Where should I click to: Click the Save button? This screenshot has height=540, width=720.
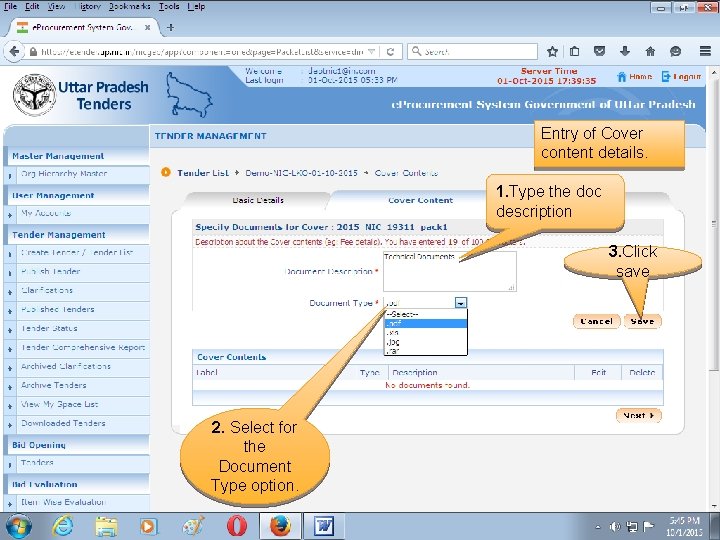(x=642, y=321)
